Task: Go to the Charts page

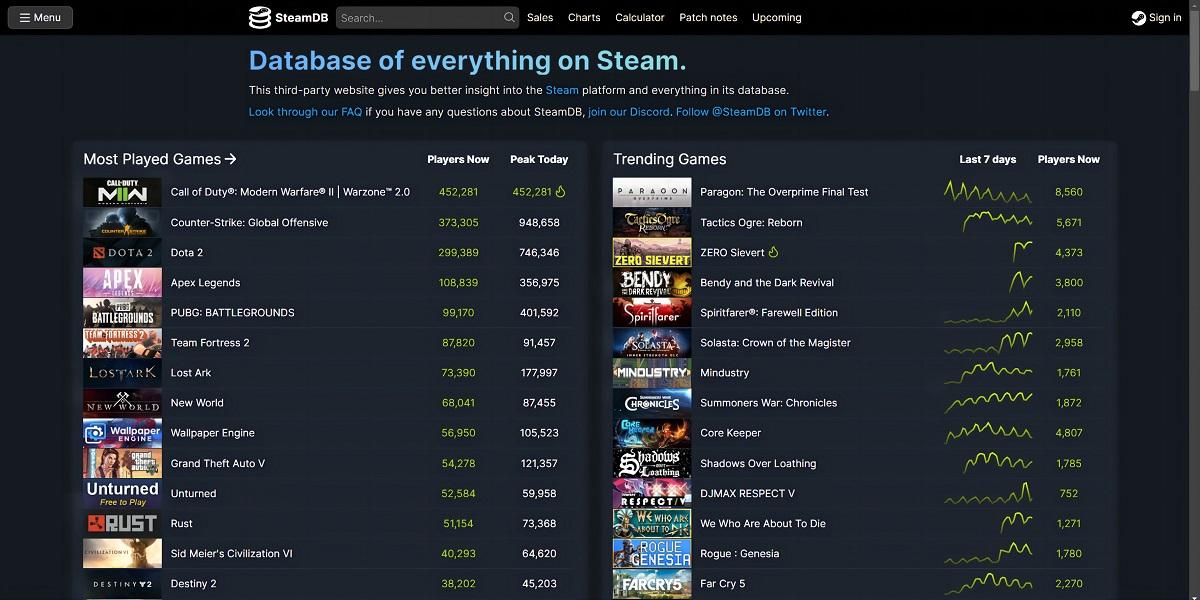Action: 584,17
